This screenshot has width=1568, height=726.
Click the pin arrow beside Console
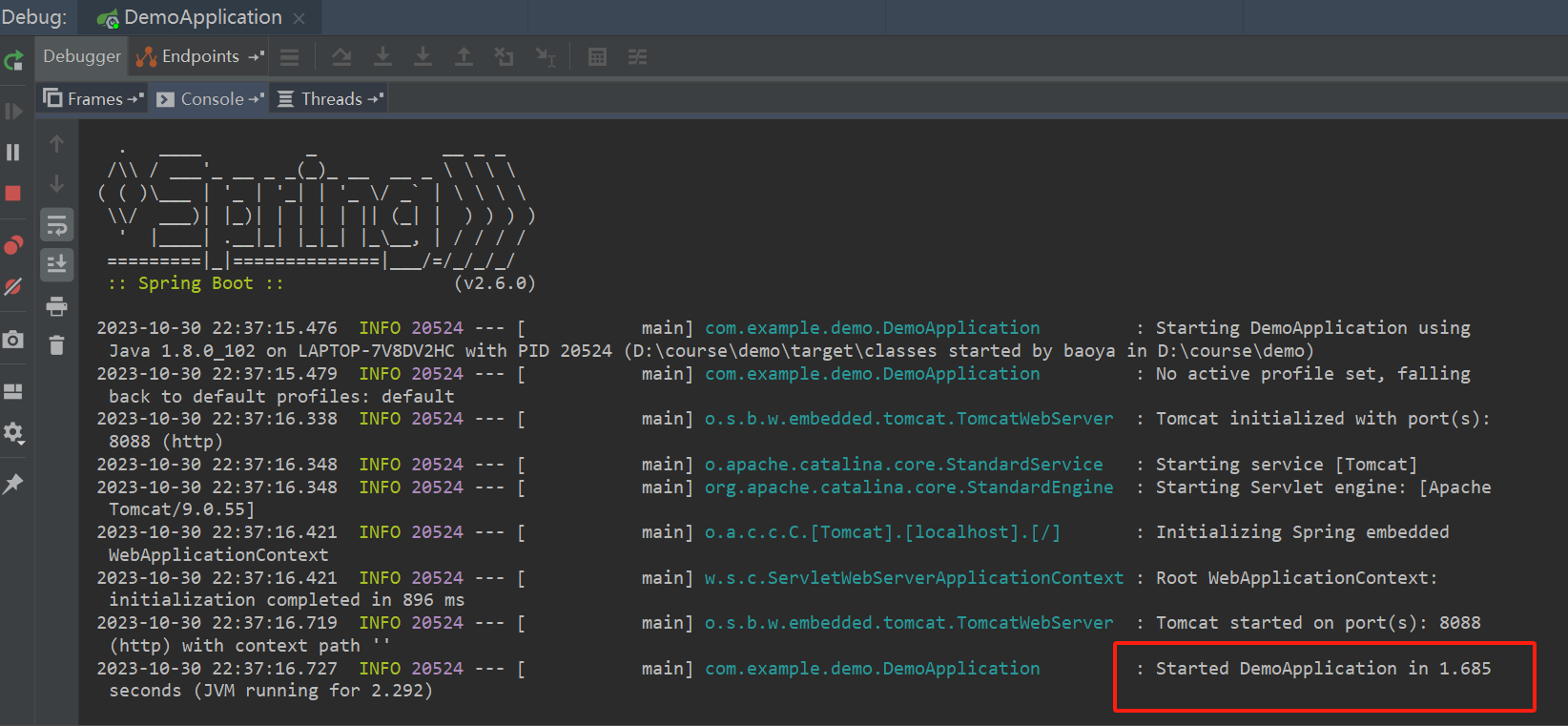tap(256, 99)
